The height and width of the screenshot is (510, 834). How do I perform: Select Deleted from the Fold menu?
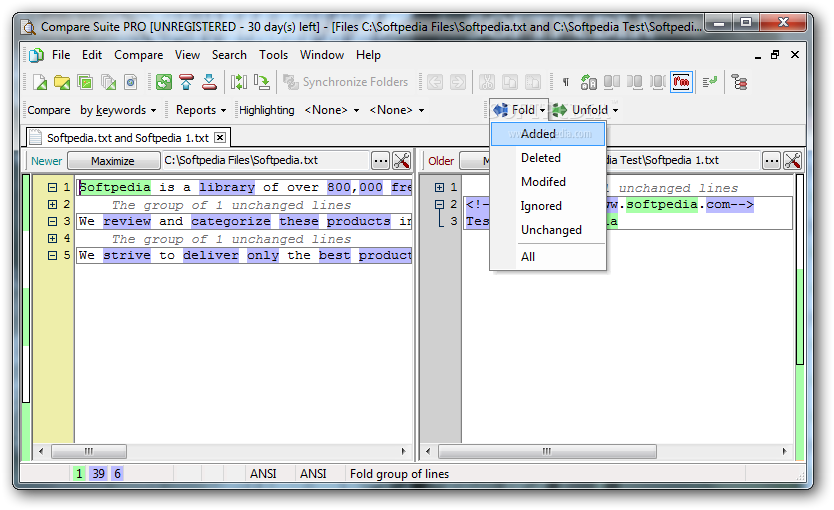541,158
